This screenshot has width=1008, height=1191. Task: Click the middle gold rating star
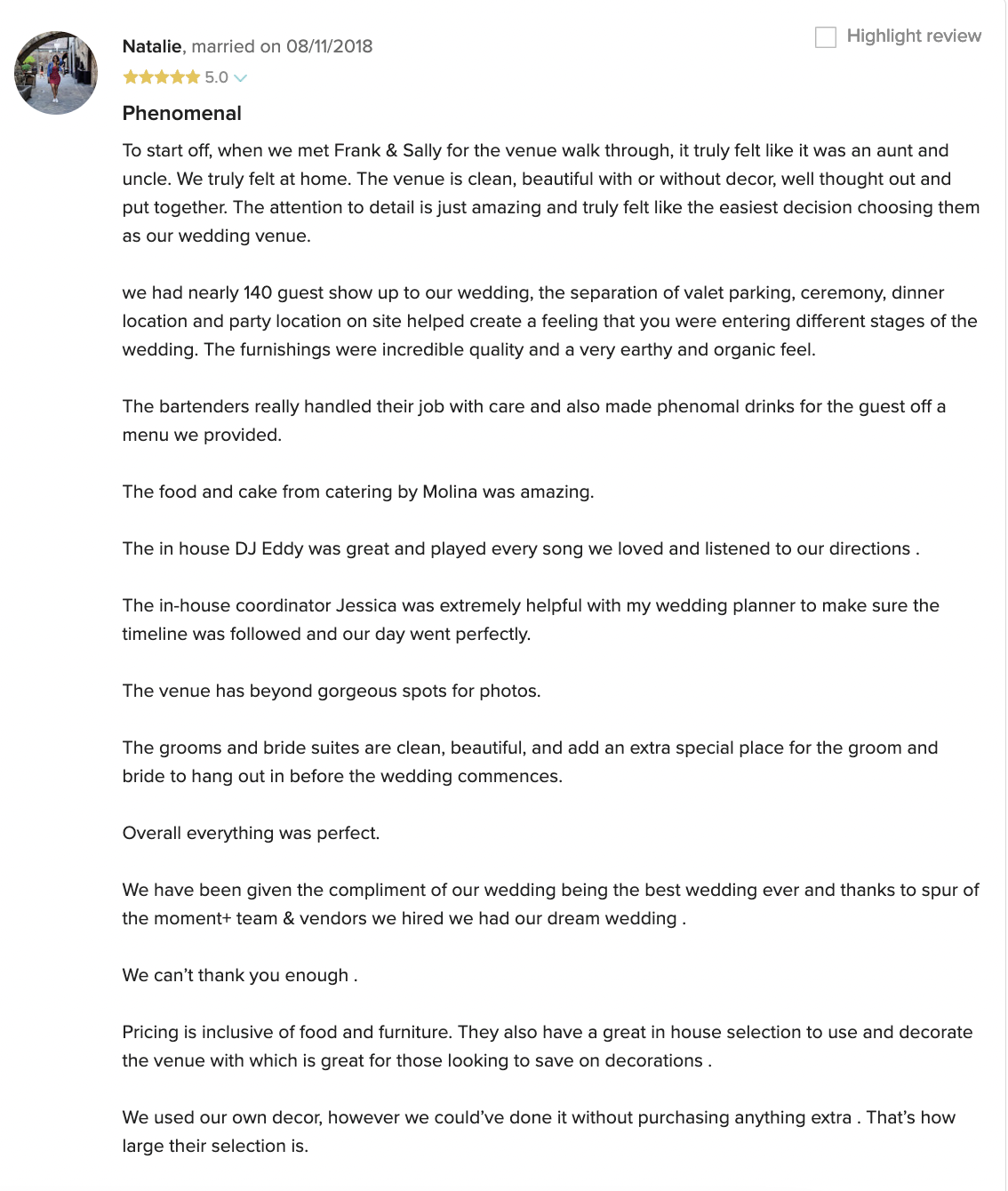click(x=162, y=77)
